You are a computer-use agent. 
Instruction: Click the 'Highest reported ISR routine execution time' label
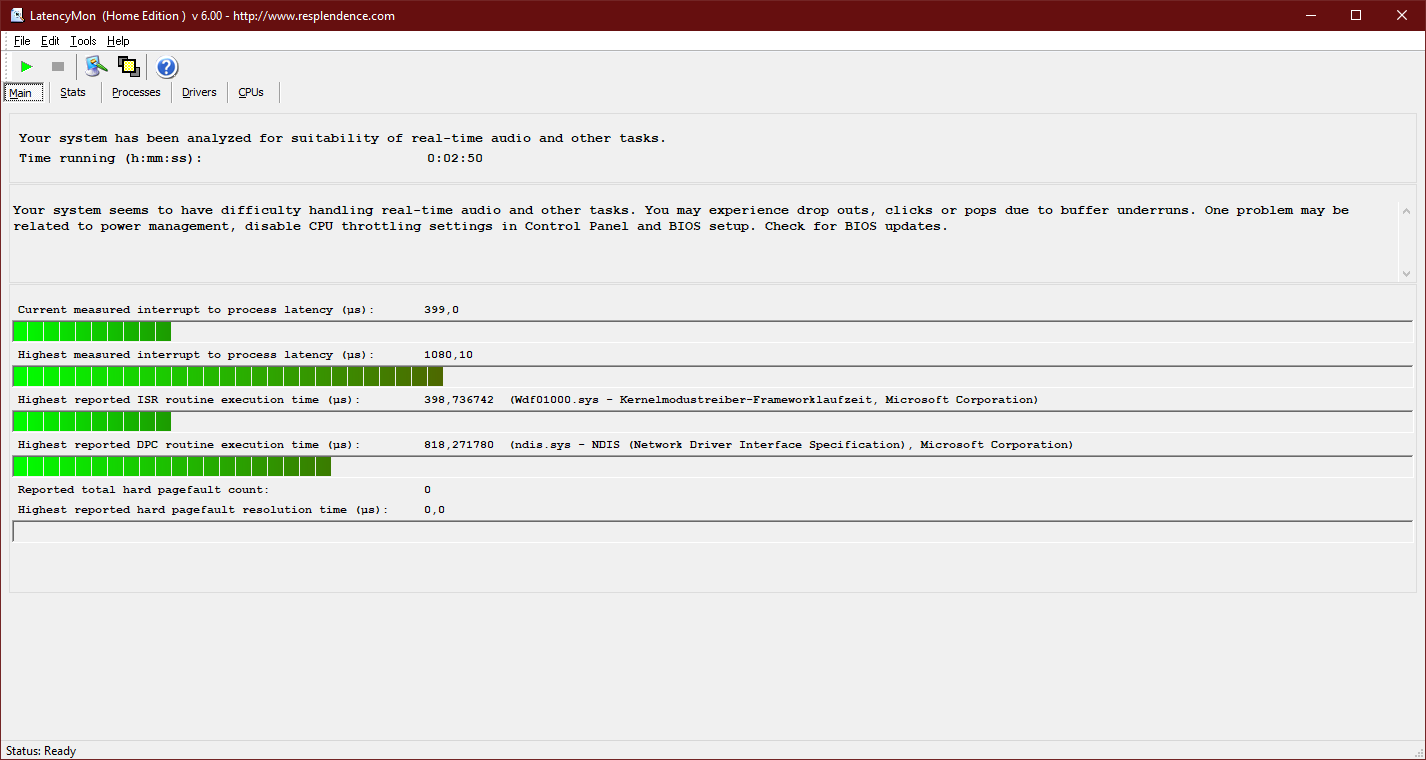[189, 400]
